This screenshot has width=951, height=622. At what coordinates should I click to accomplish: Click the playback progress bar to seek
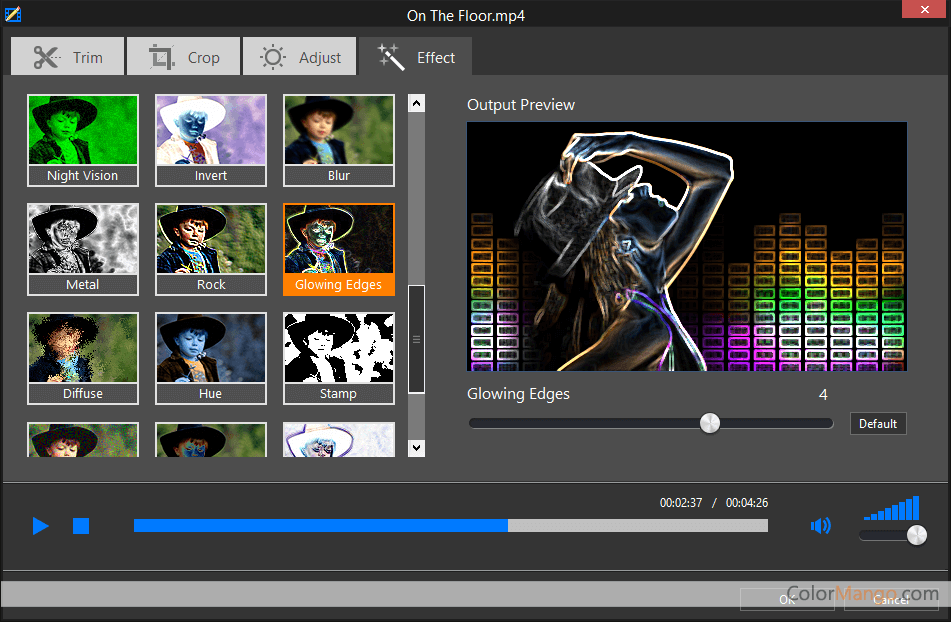pyautogui.click(x=450, y=525)
